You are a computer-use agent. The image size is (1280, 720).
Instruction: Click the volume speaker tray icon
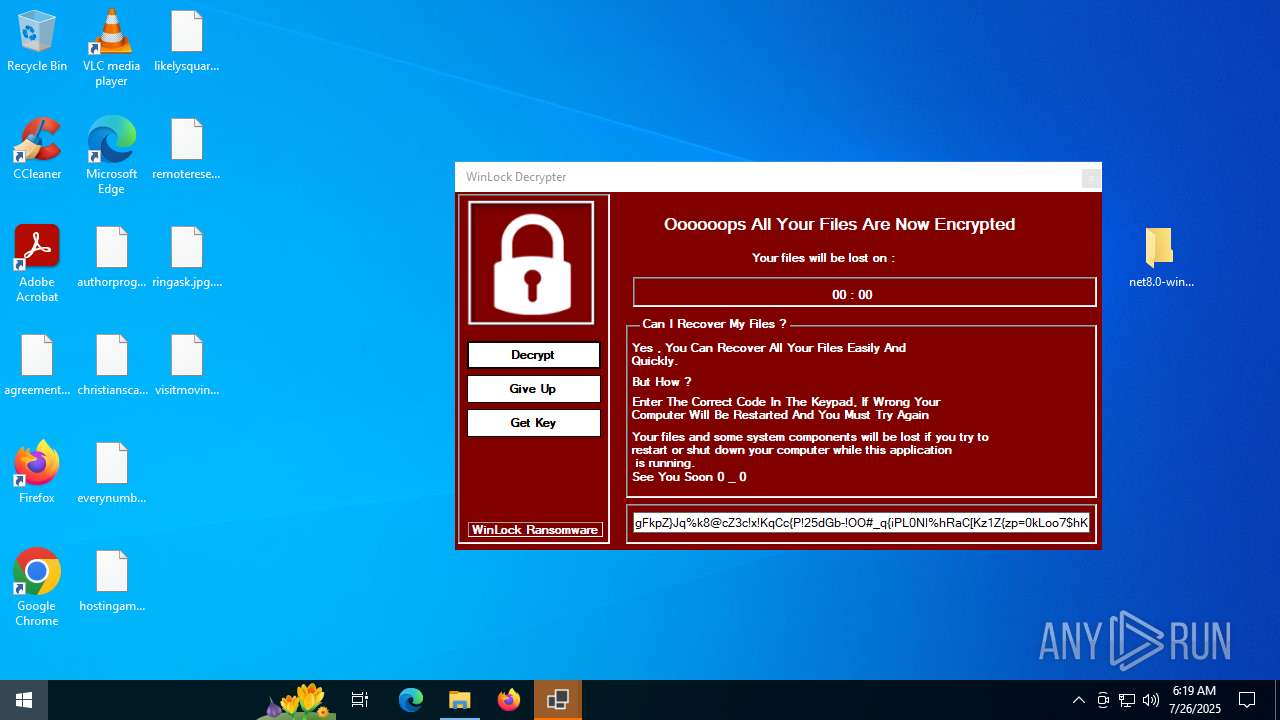pyautogui.click(x=1151, y=700)
